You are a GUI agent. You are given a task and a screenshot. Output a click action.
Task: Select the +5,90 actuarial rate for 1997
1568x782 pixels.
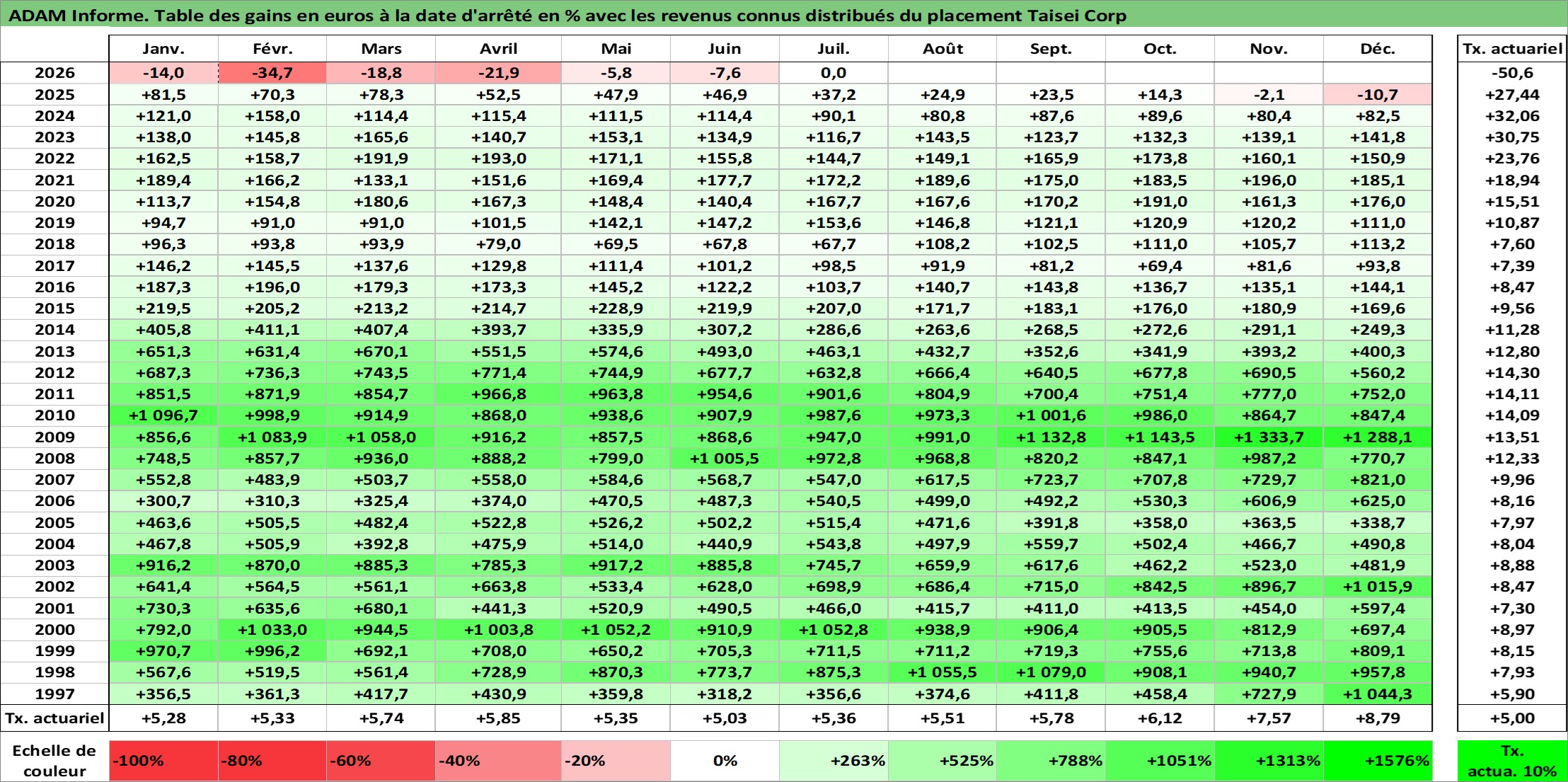1512,694
